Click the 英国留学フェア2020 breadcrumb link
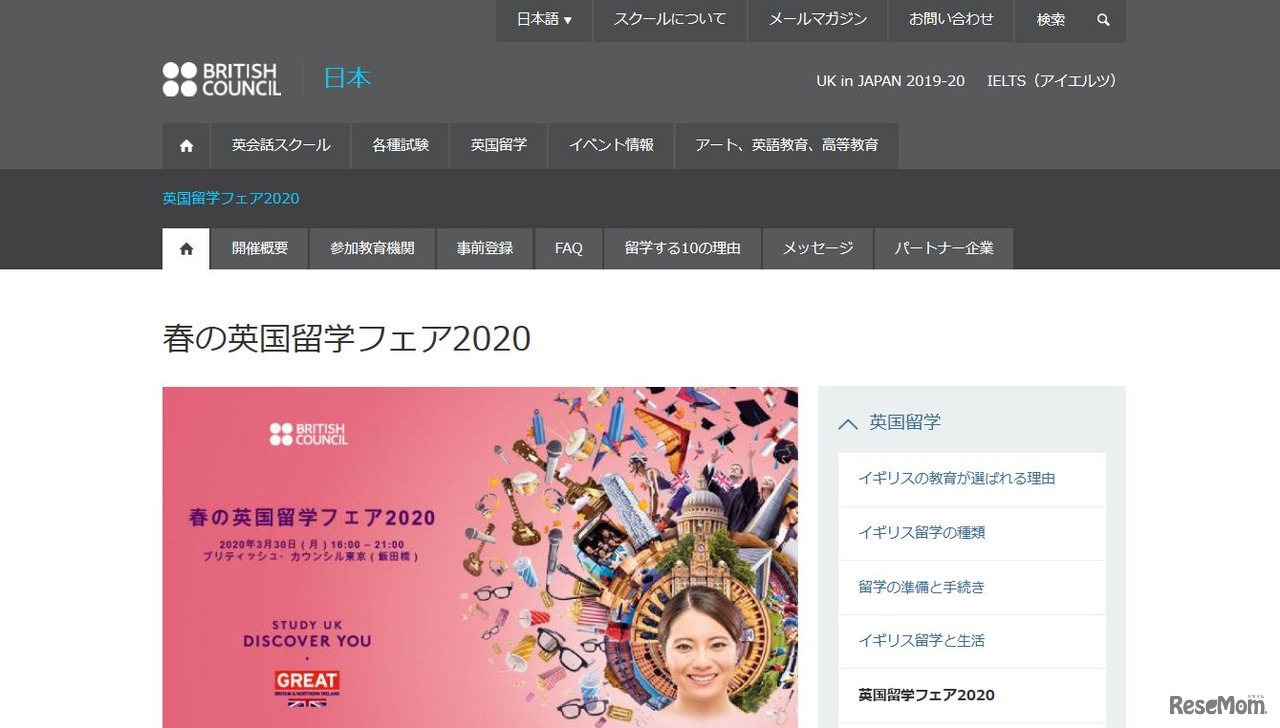The width and height of the screenshot is (1280, 728). (231, 198)
